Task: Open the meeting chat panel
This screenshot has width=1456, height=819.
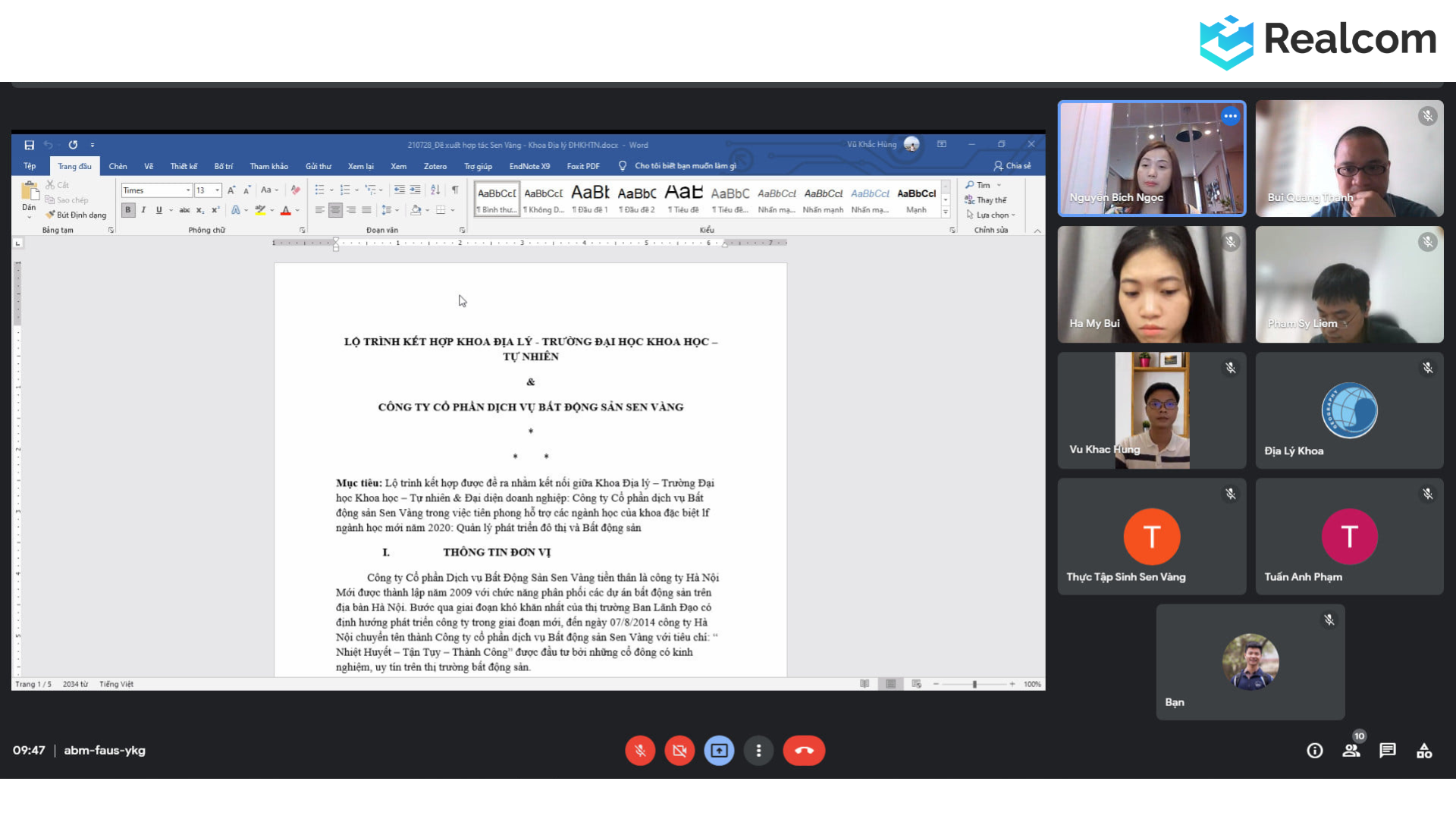Action: click(x=1388, y=751)
